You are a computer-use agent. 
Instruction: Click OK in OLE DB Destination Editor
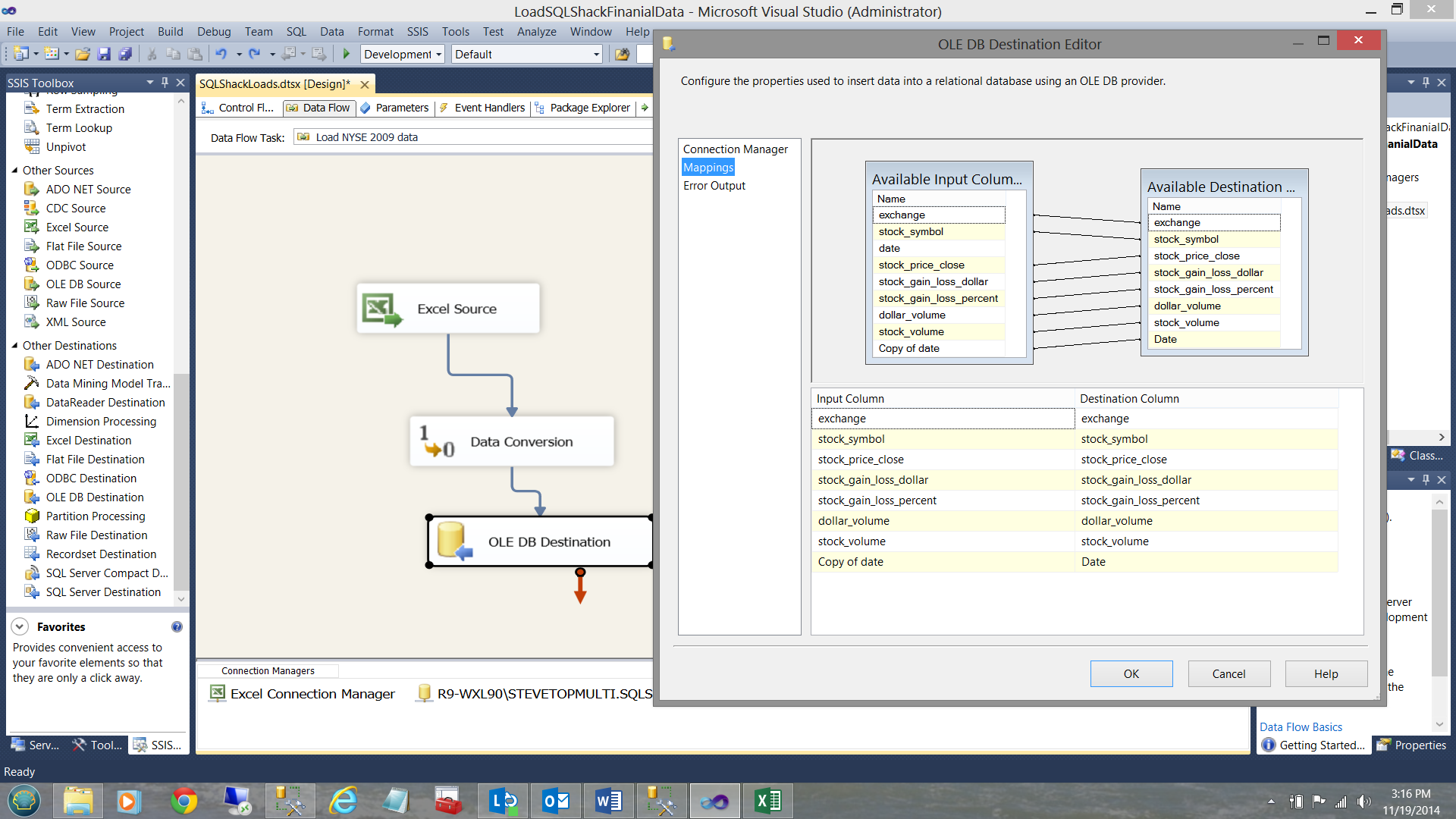point(1131,674)
